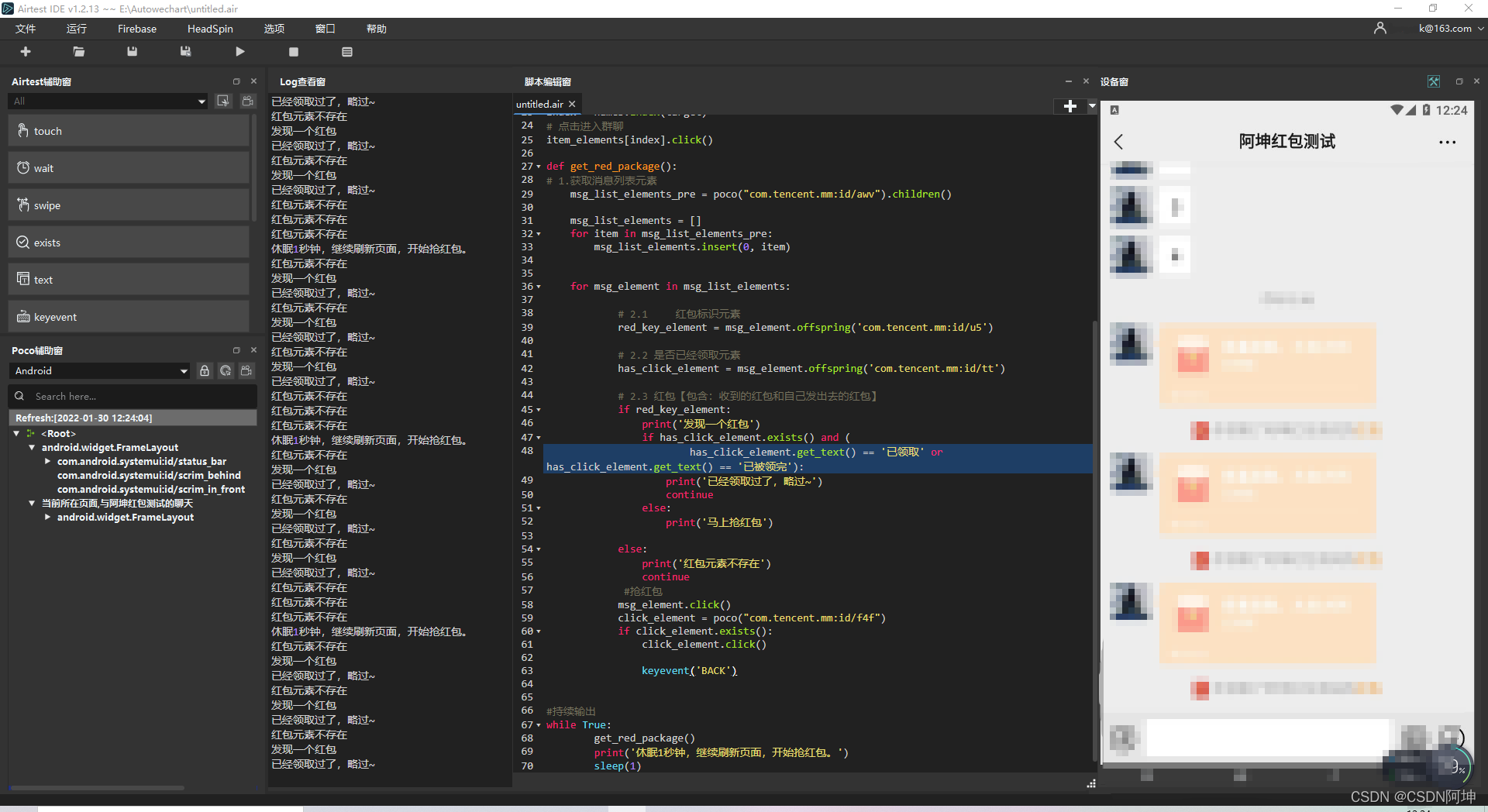Click the device tools wrench icon
This screenshot has width=1488, height=812.
1433,81
